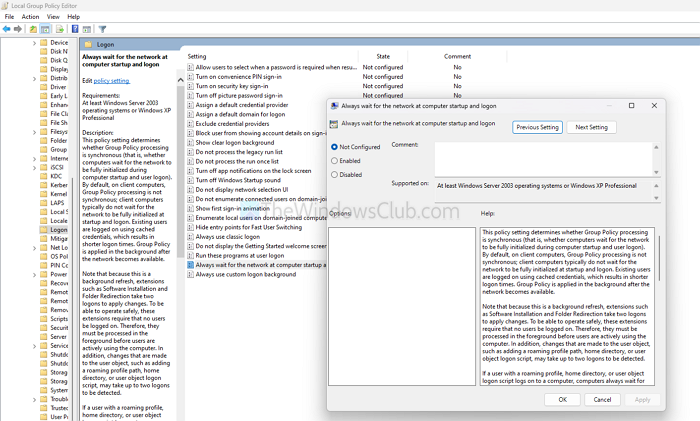700x421 pixels.
Task: Open the View menu
Action: 53,17
